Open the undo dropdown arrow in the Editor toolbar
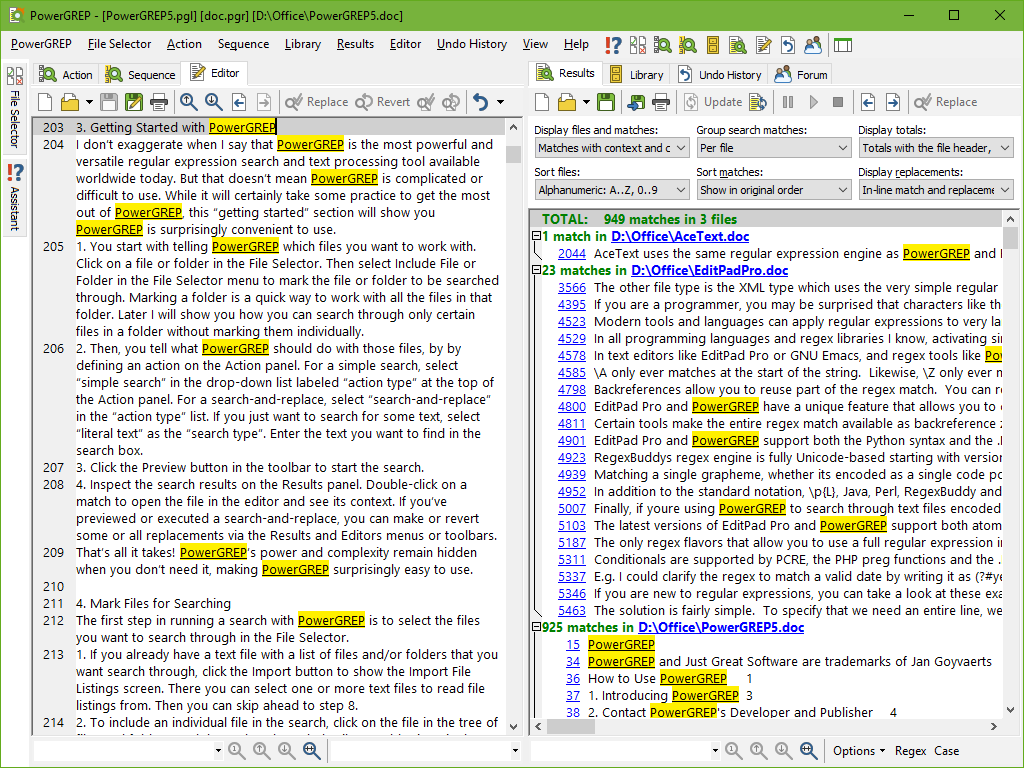The width and height of the screenshot is (1024, 768). [500, 102]
